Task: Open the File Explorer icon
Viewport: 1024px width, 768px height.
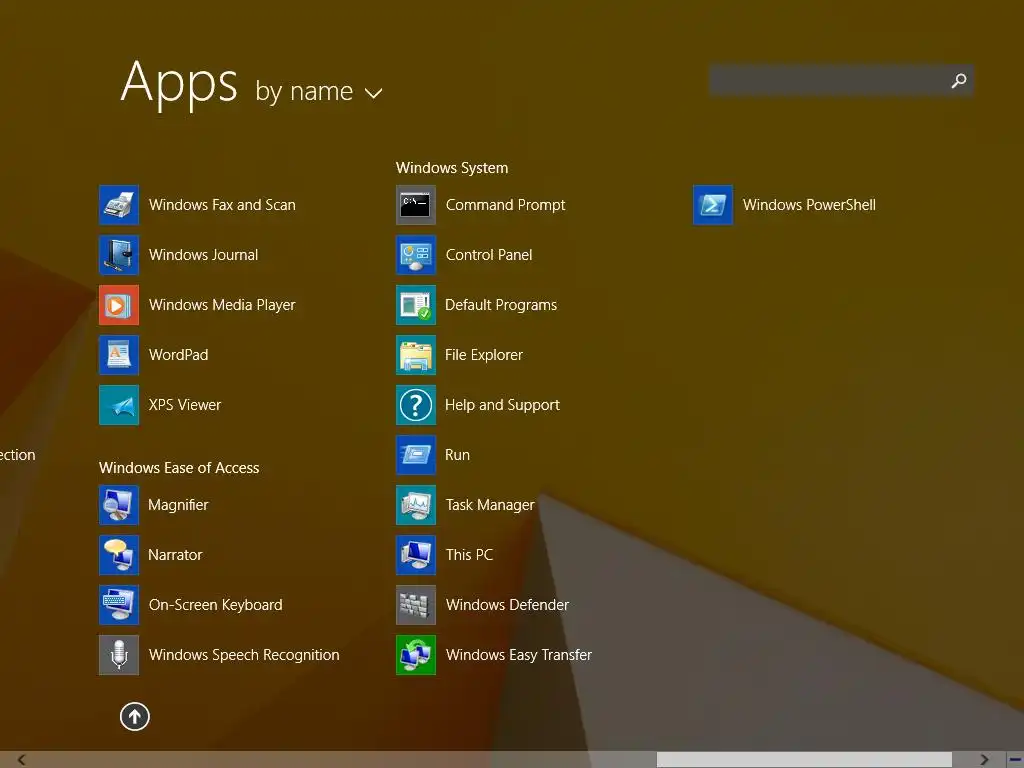Action: 416,355
